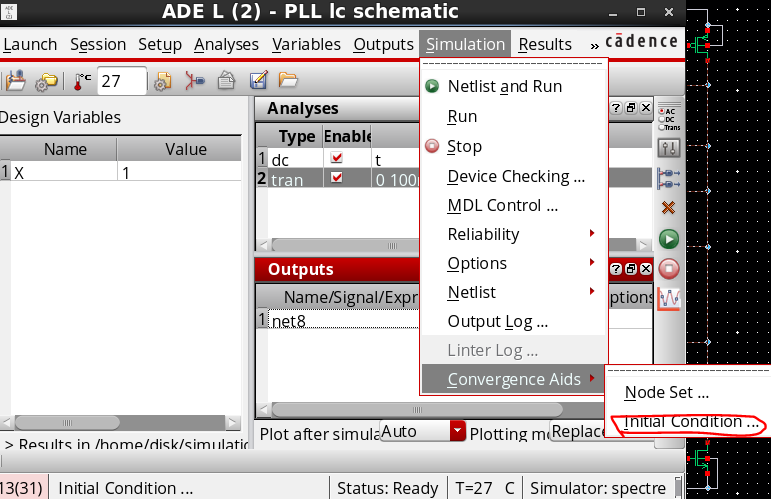Select Initial Condition from submenu
Viewport: 771px width, 499px height.
(x=688, y=422)
